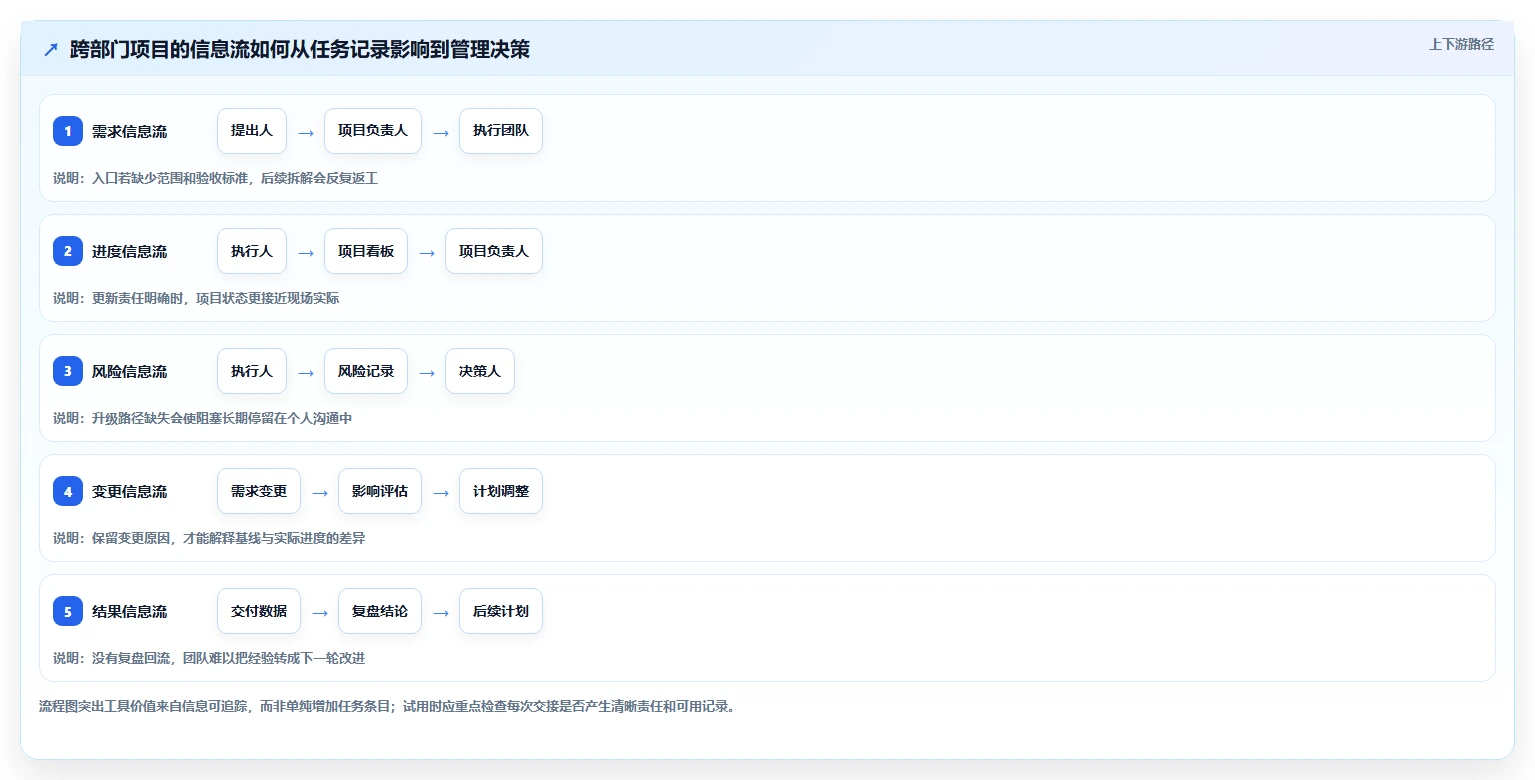Click the arrow between 需求变更 and 影响评估
The width and height of the screenshot is (1535, 780).
[x=320, y=492]
